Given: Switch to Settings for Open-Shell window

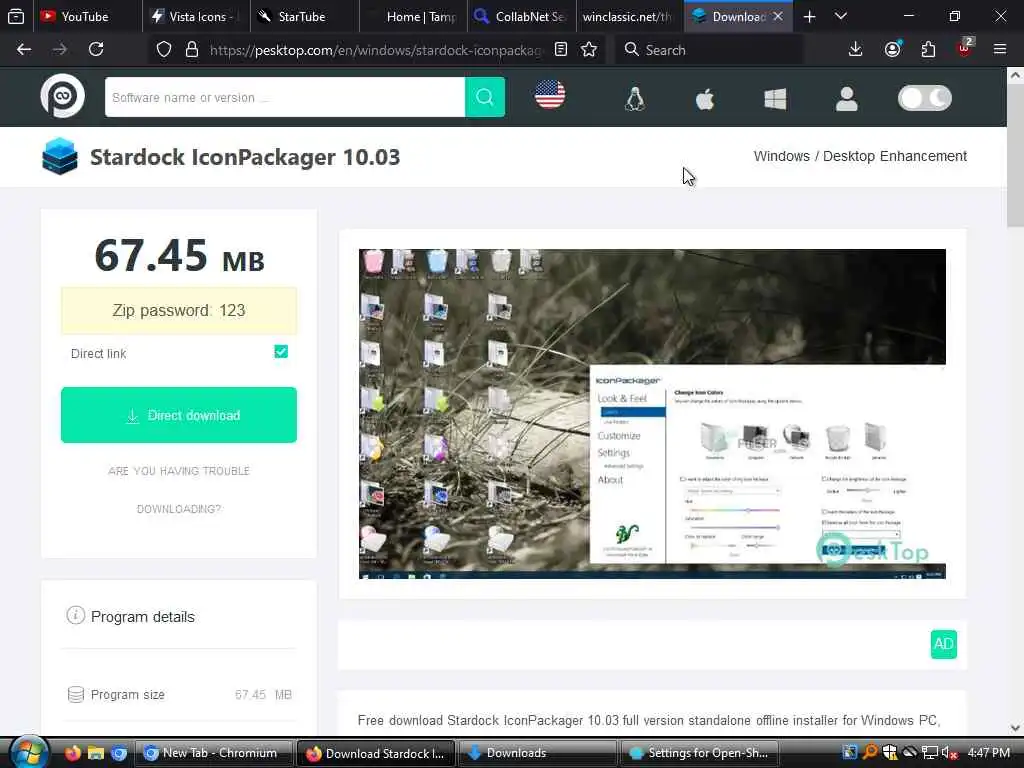Looking at the screenshot, I should pyautogui.click(x=699, y=753).
